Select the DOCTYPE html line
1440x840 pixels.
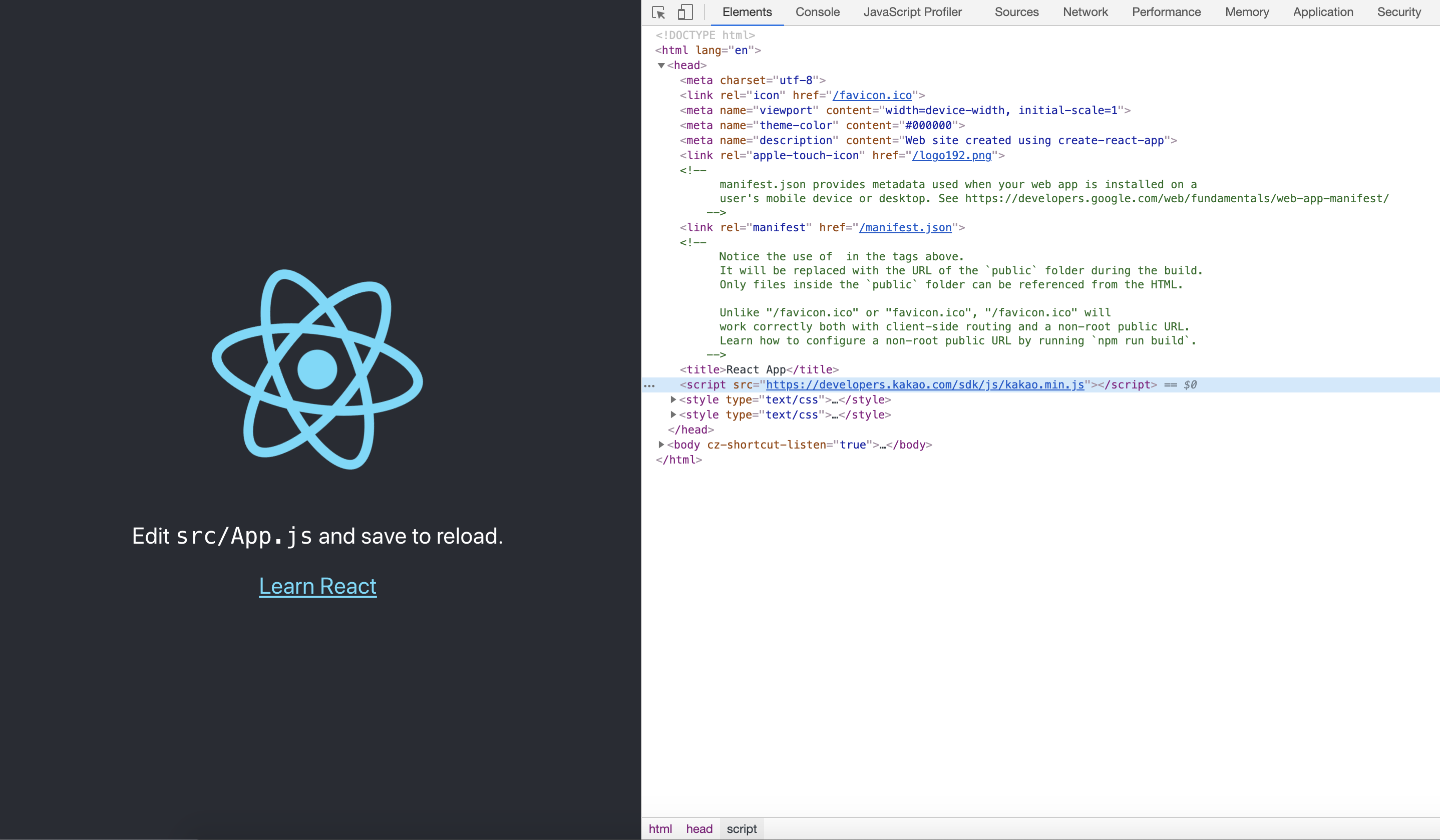[705, 36]
